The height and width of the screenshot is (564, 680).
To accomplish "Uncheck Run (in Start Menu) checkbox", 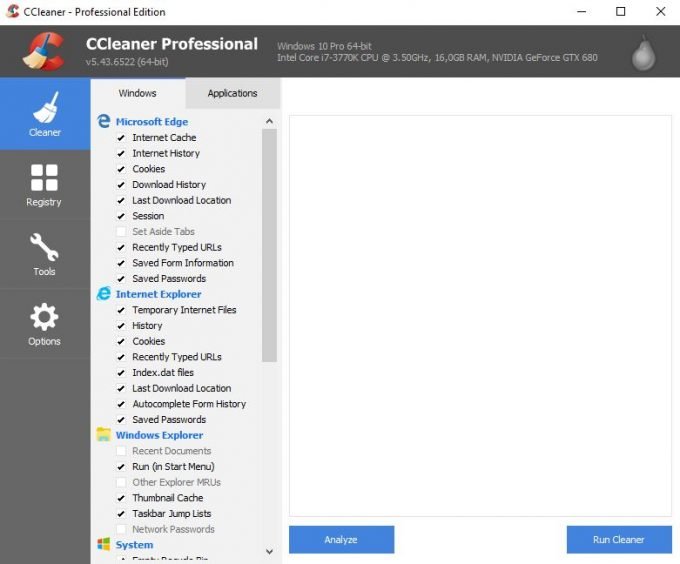I will coord(121,466).
